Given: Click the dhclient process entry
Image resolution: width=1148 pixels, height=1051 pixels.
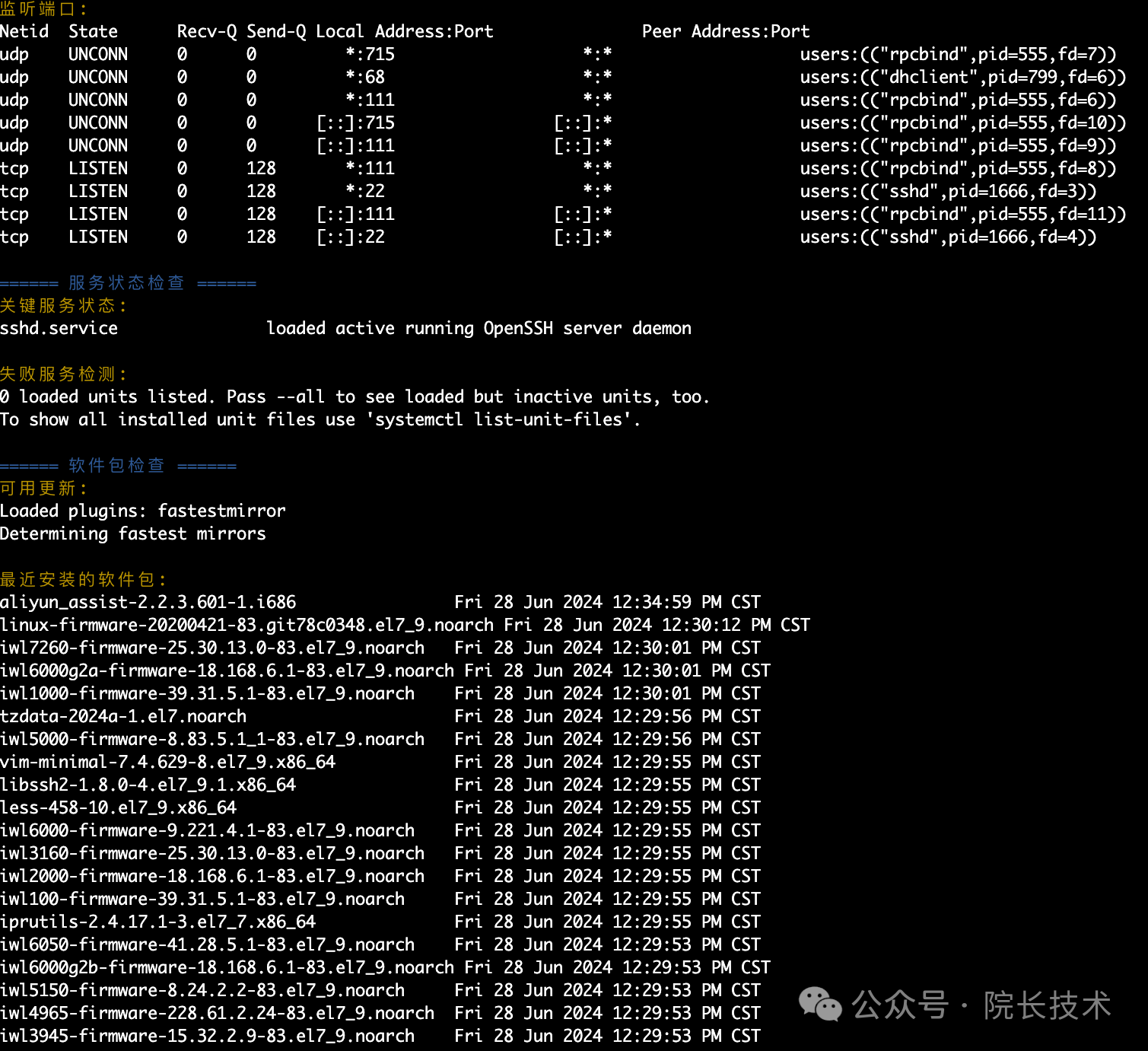Looking at the screenshot, I should pyautogui.click(x=962, y=78).
